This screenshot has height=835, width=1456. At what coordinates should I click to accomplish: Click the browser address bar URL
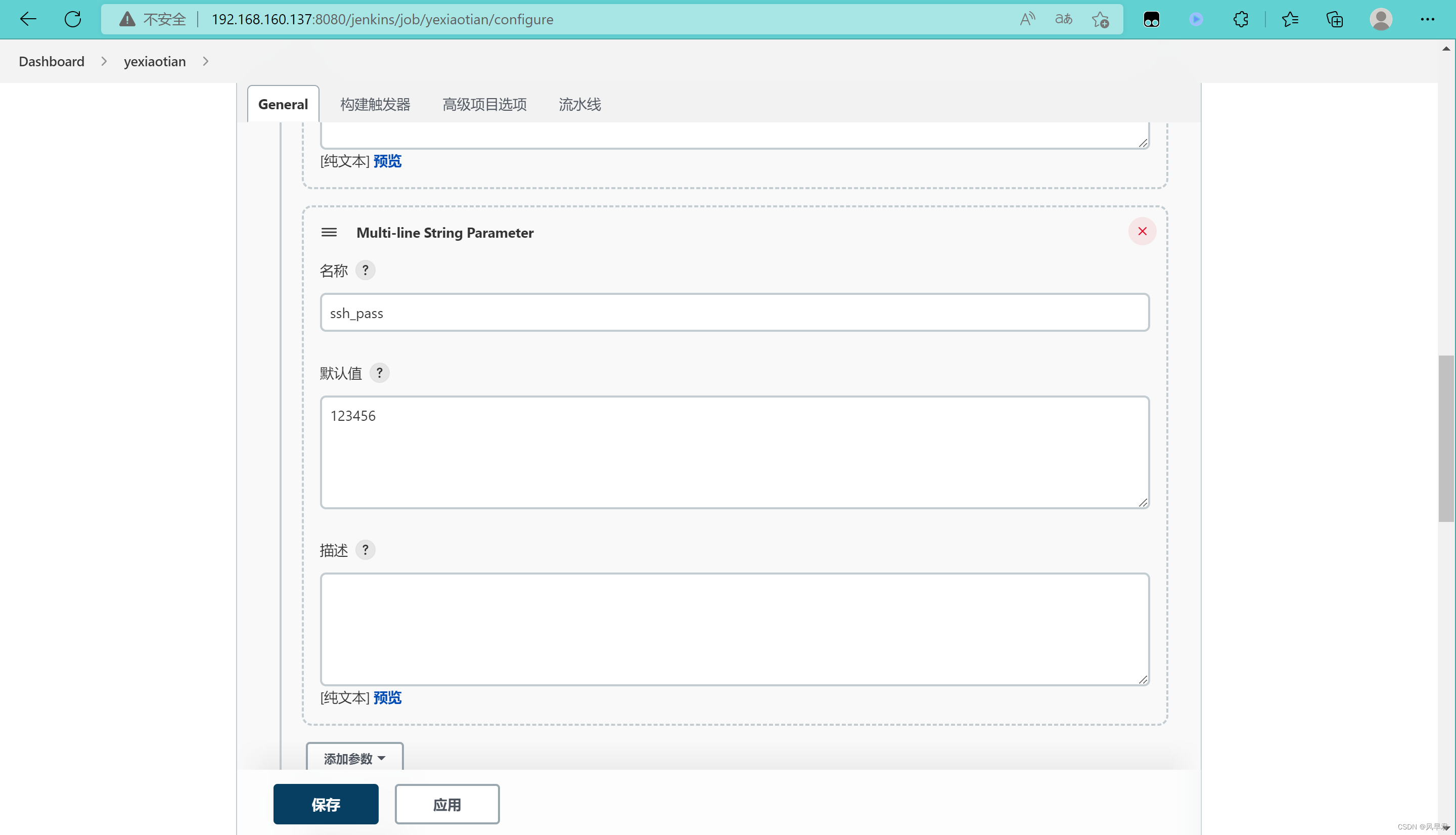coord(382,19)
